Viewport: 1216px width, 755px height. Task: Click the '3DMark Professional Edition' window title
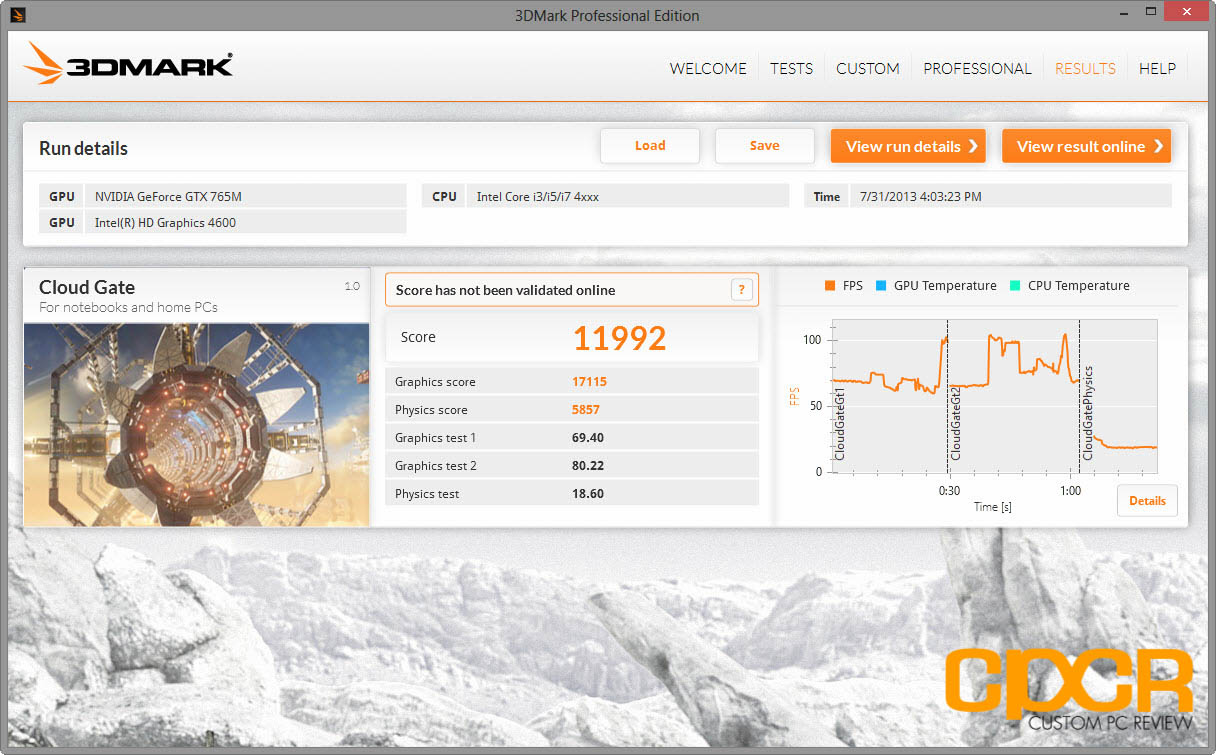(607, 16)
